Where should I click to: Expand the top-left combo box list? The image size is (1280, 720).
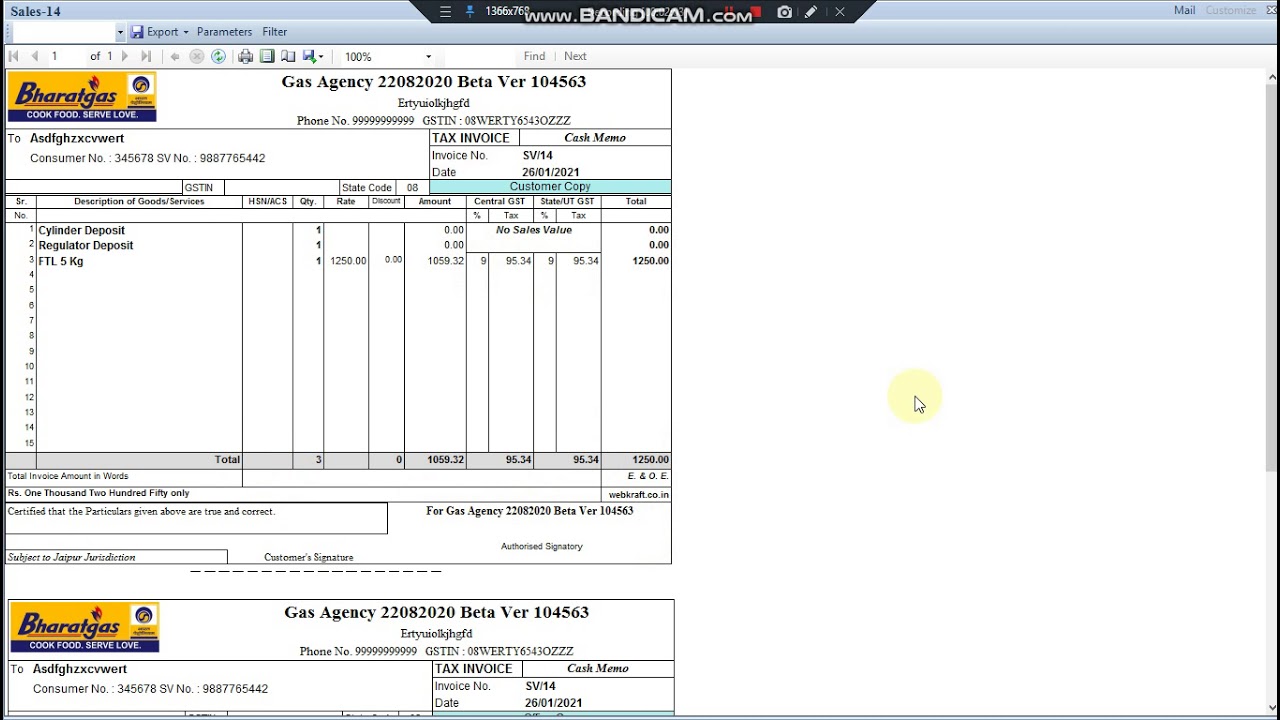(120, 32)
